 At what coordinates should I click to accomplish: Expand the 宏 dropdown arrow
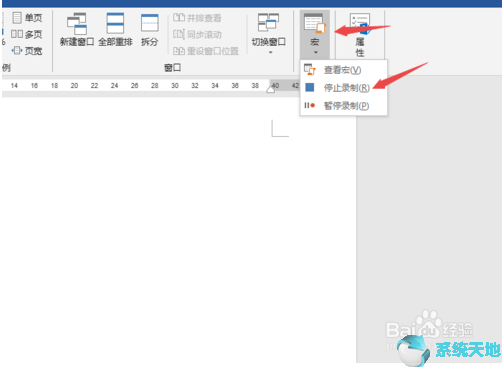point(315,52)
